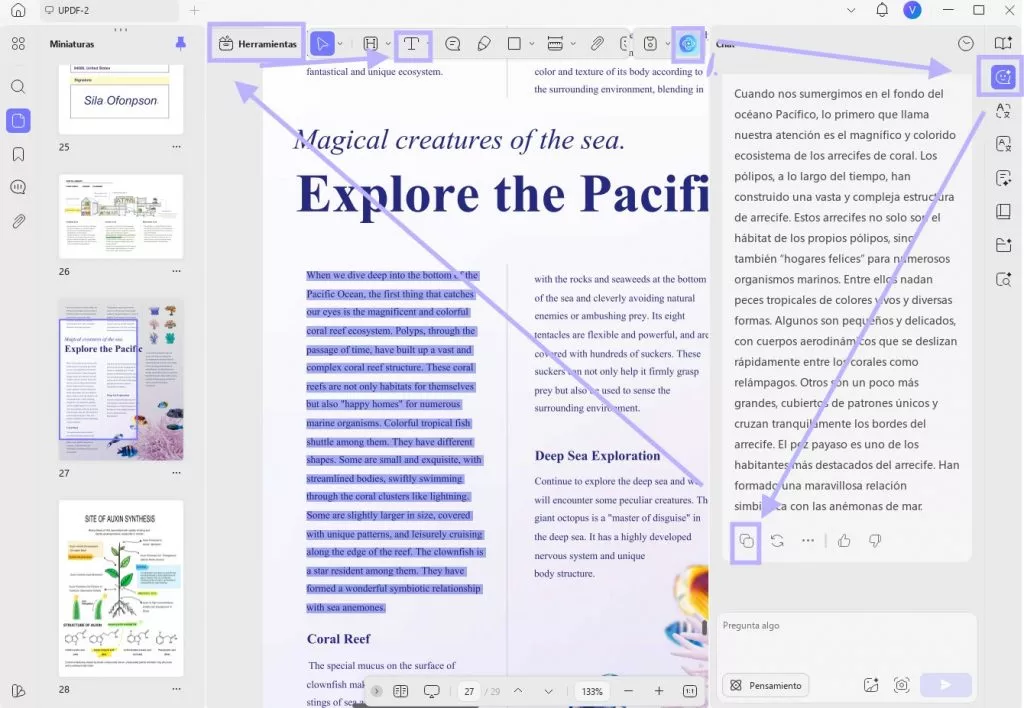Toggle the Pensamiento thinking mode
Image resolution: width=1024 pixels, height=708 pixels.
click(x=766, y=685)
